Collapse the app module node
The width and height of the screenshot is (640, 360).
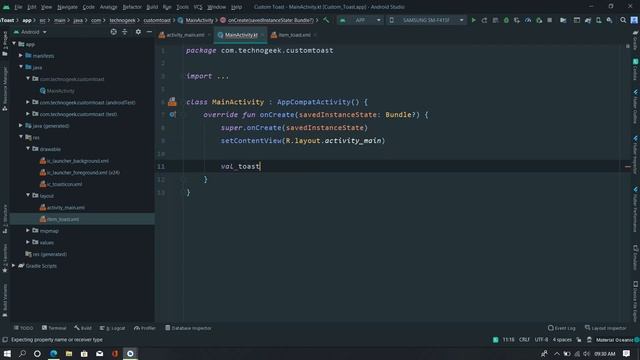coord(14,44)
